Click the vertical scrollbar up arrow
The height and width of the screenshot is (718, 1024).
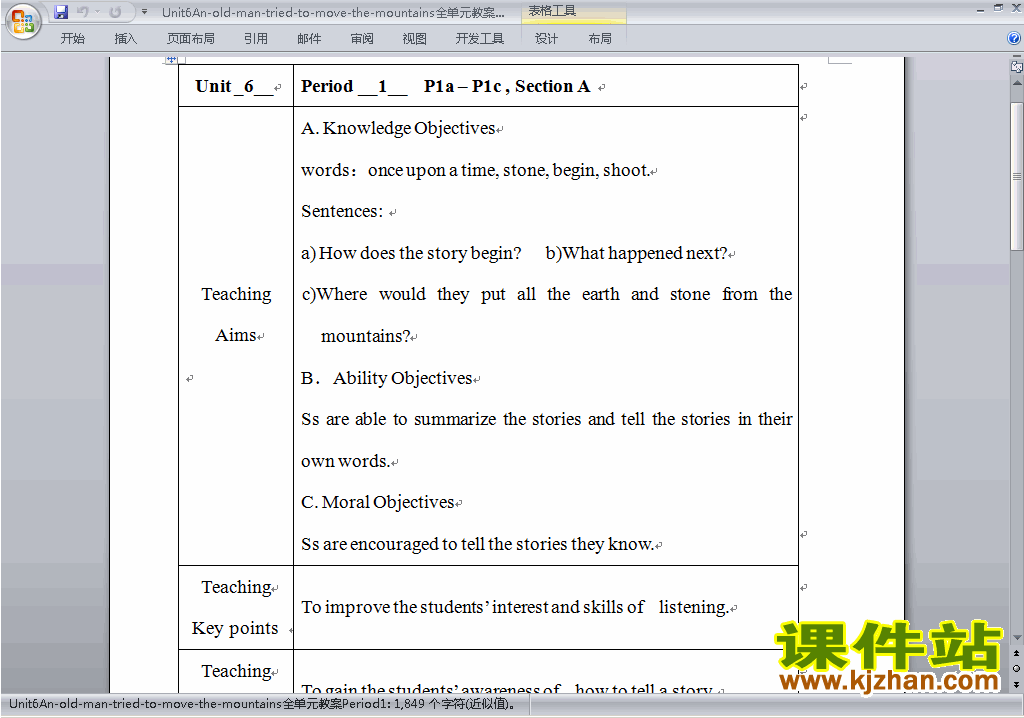[x=1017, y=84]
